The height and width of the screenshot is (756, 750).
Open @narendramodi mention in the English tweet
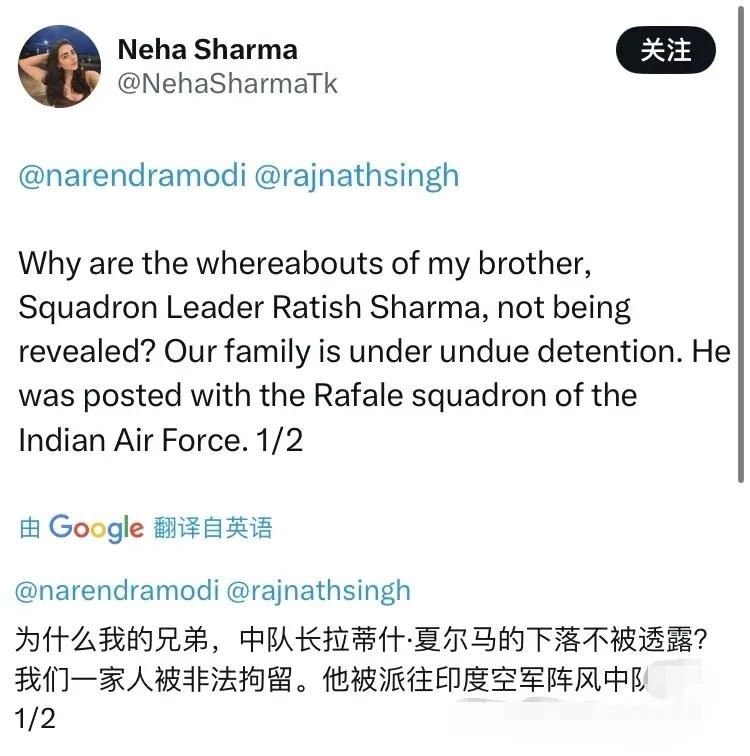[133, 175]
